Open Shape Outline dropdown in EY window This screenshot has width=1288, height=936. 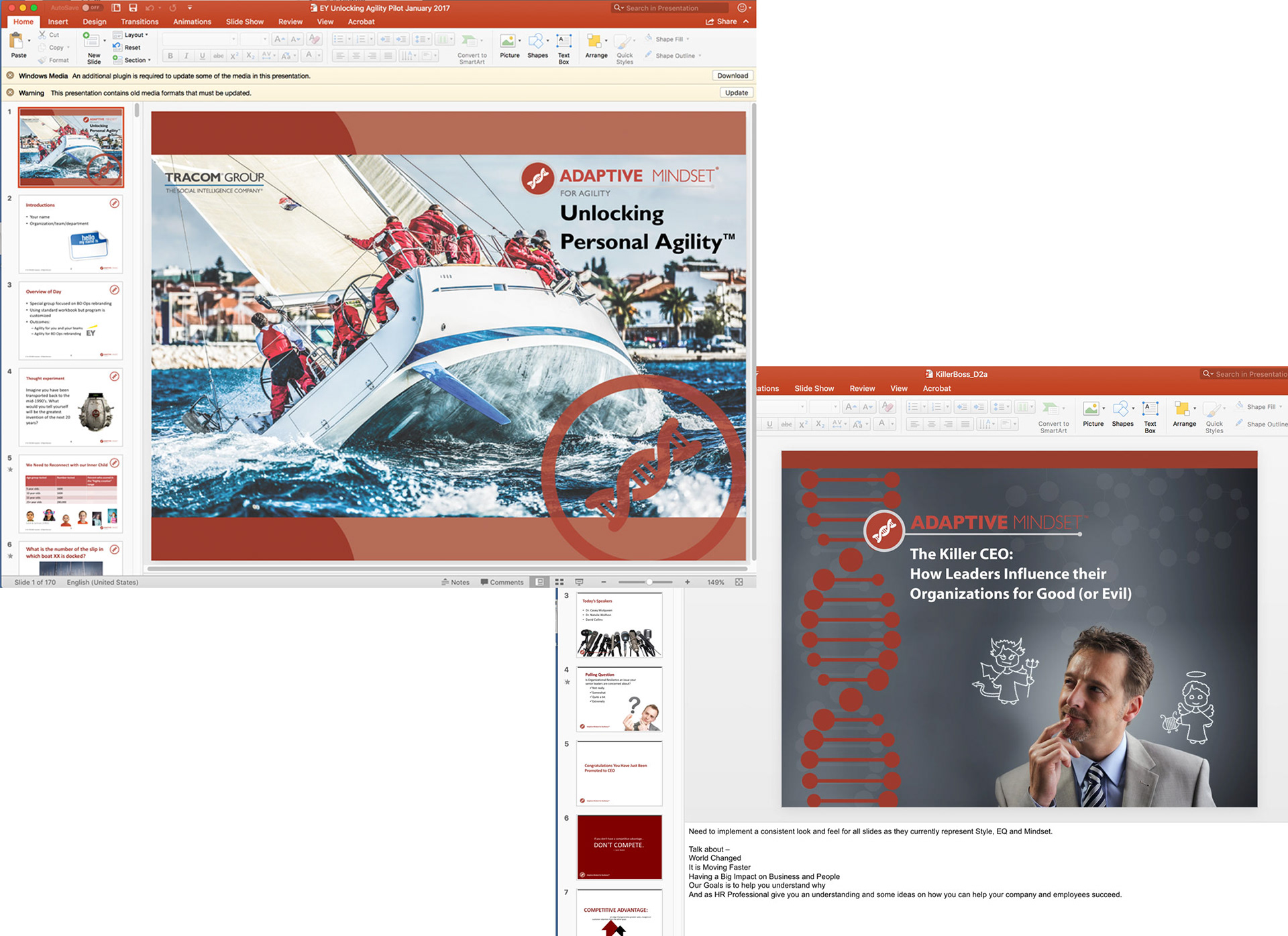tap(673, 56)
